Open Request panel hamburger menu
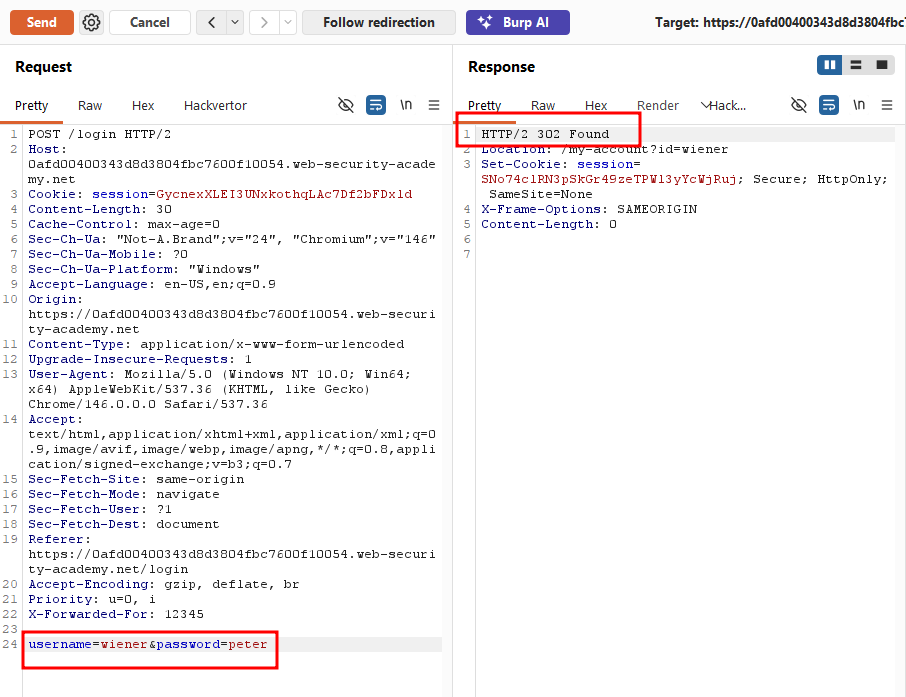 click(434, 105)
